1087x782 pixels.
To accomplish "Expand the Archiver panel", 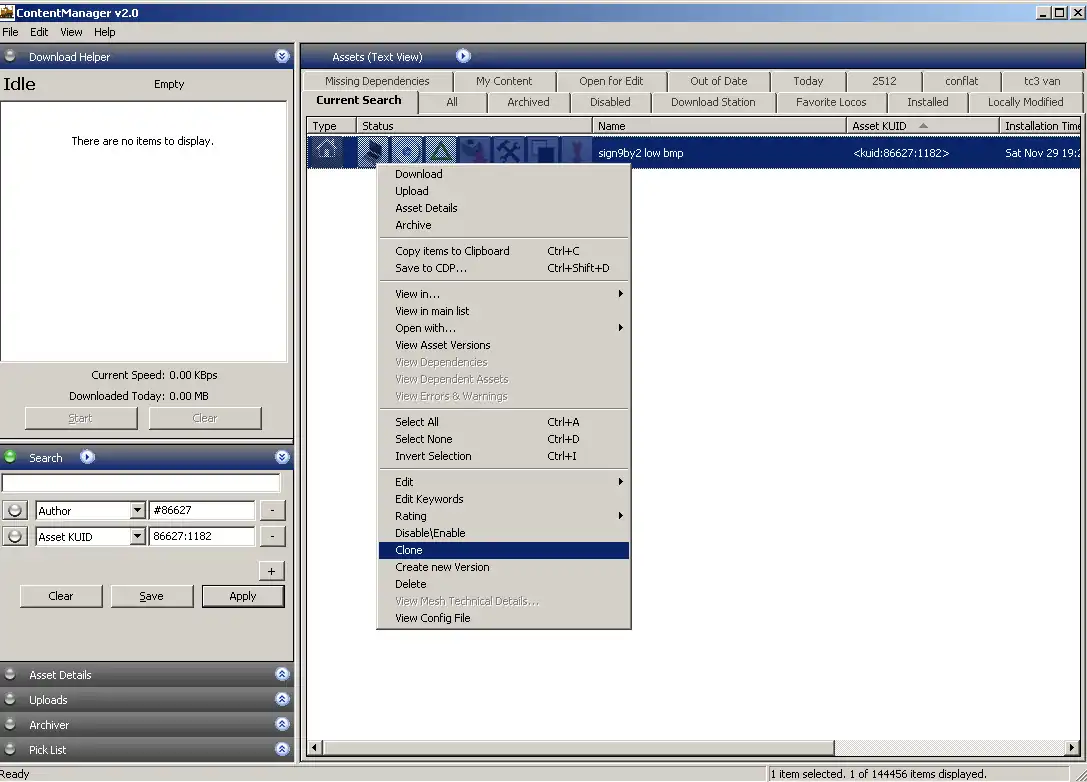I will 282,725.
